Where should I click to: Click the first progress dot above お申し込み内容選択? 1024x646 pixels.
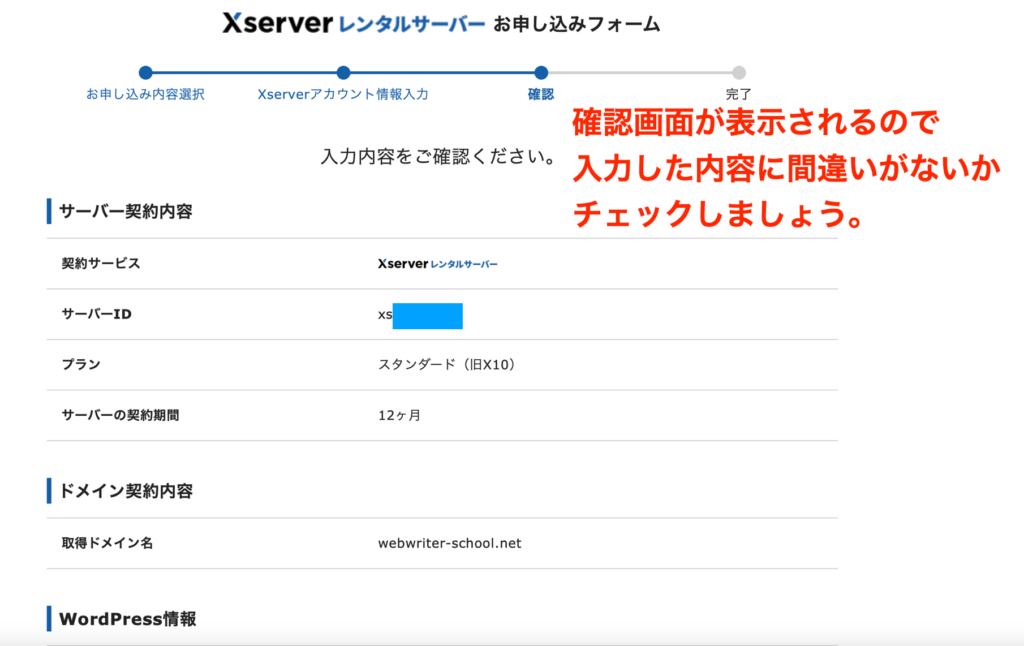click(x=146, y=73)
